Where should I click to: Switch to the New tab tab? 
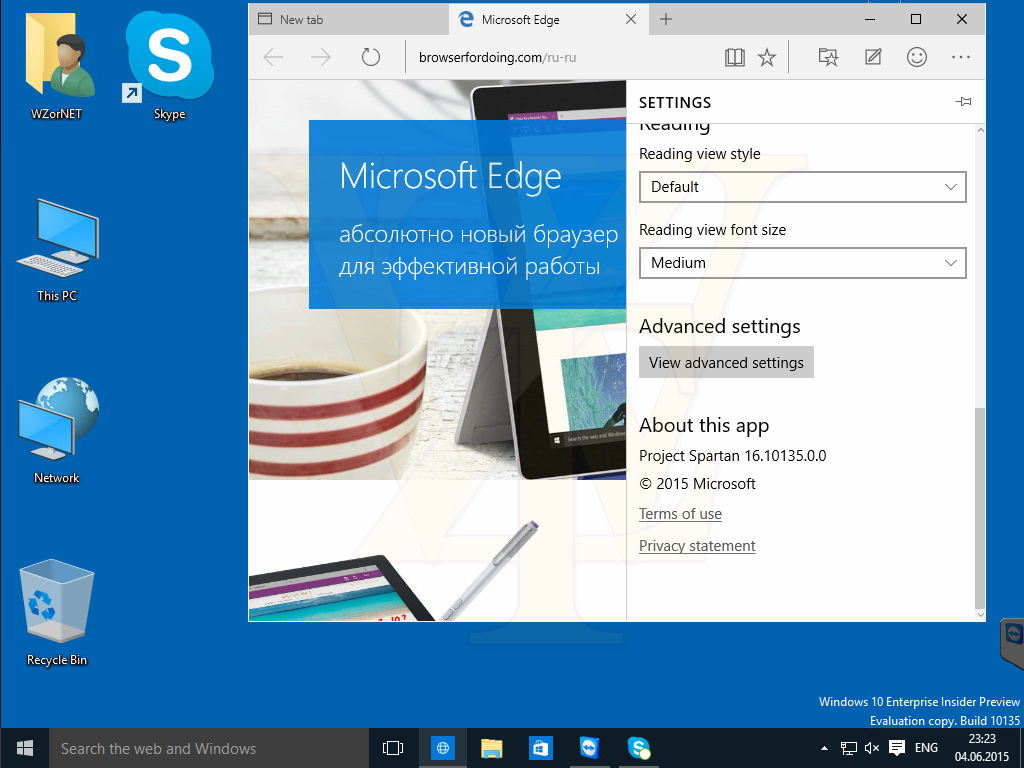349,20
